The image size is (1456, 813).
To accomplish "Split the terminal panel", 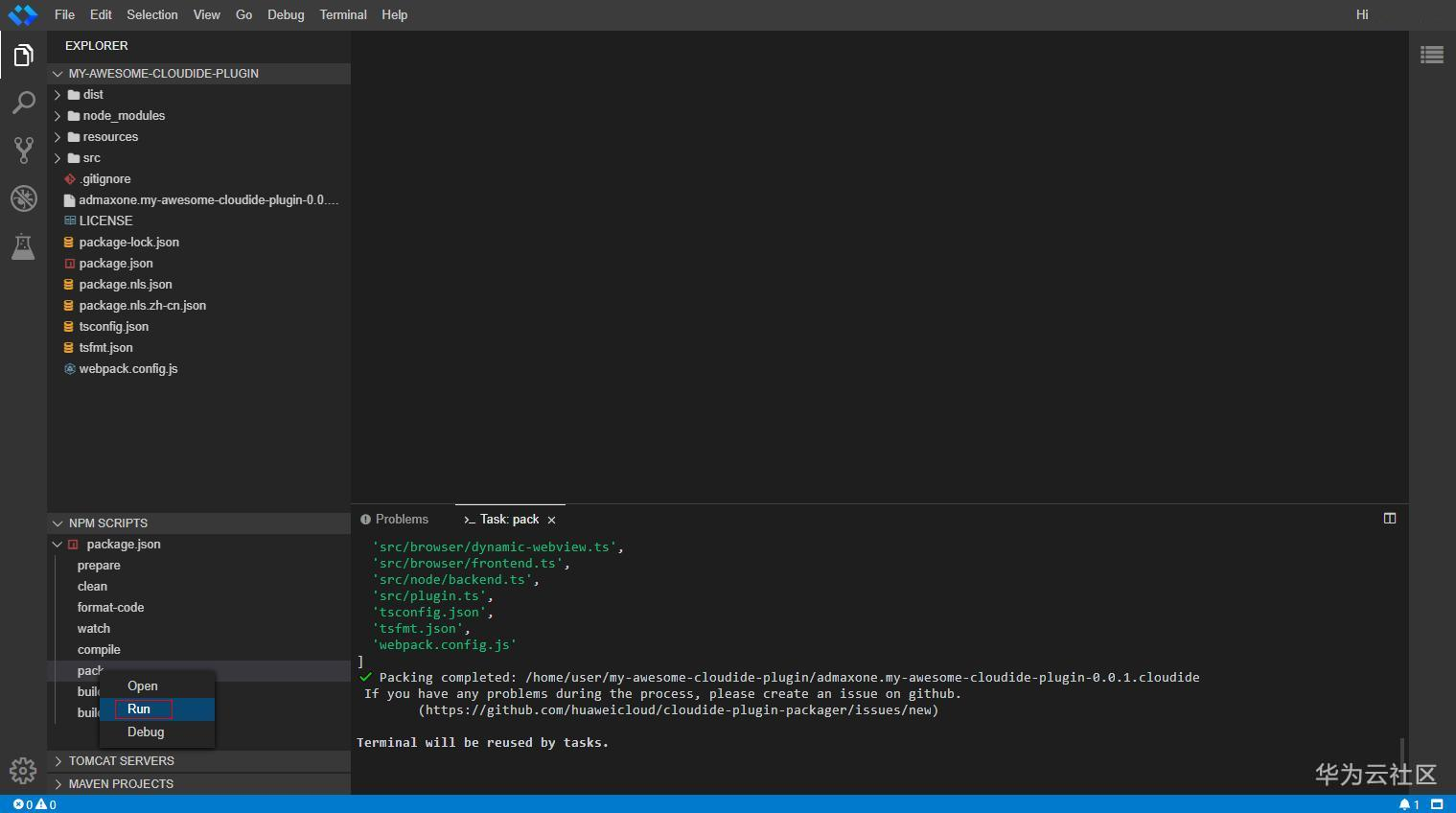I will 1390,519.
